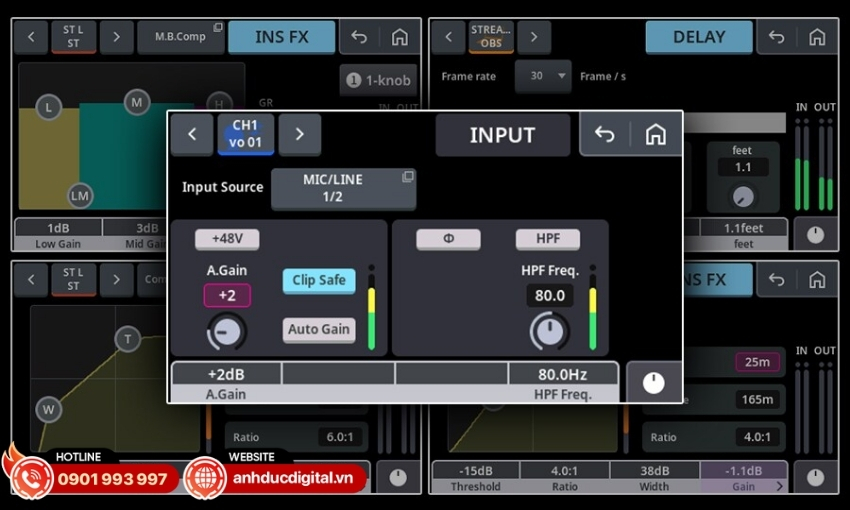Select W width handle in bottom-left graph
This screenshot has width=850, height=510.
pos(49,409)
